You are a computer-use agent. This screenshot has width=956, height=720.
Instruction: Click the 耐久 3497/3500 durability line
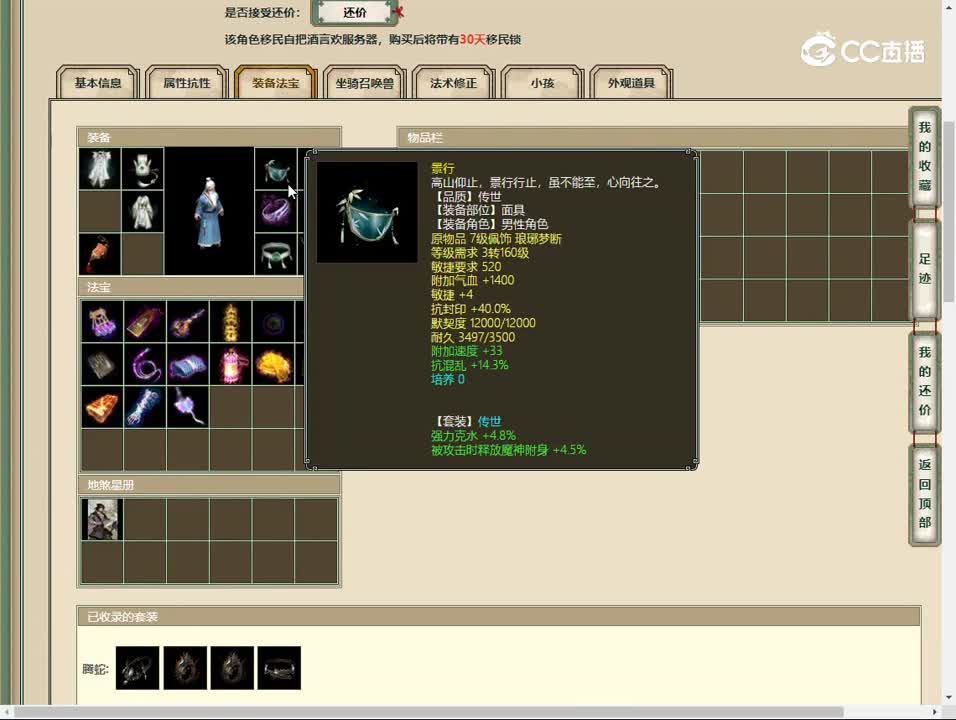[473, 337]
